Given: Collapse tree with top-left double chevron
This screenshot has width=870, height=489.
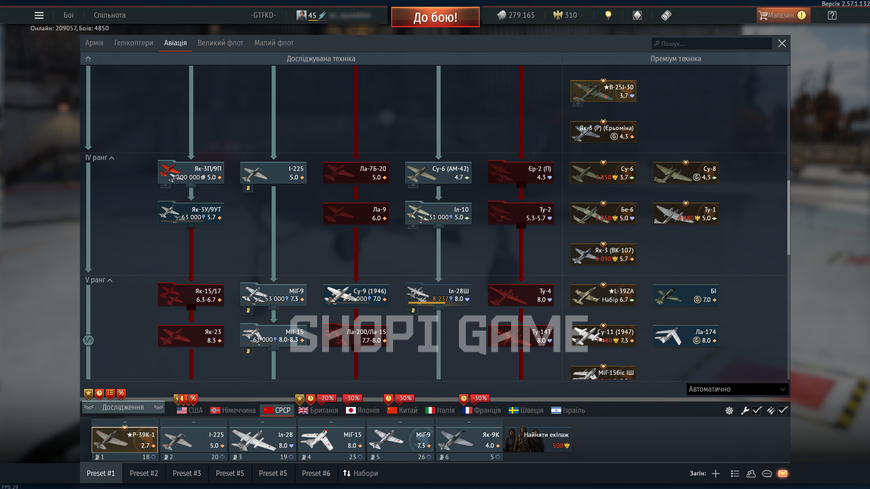Looking at the screenshot, I should click(88, 58).
